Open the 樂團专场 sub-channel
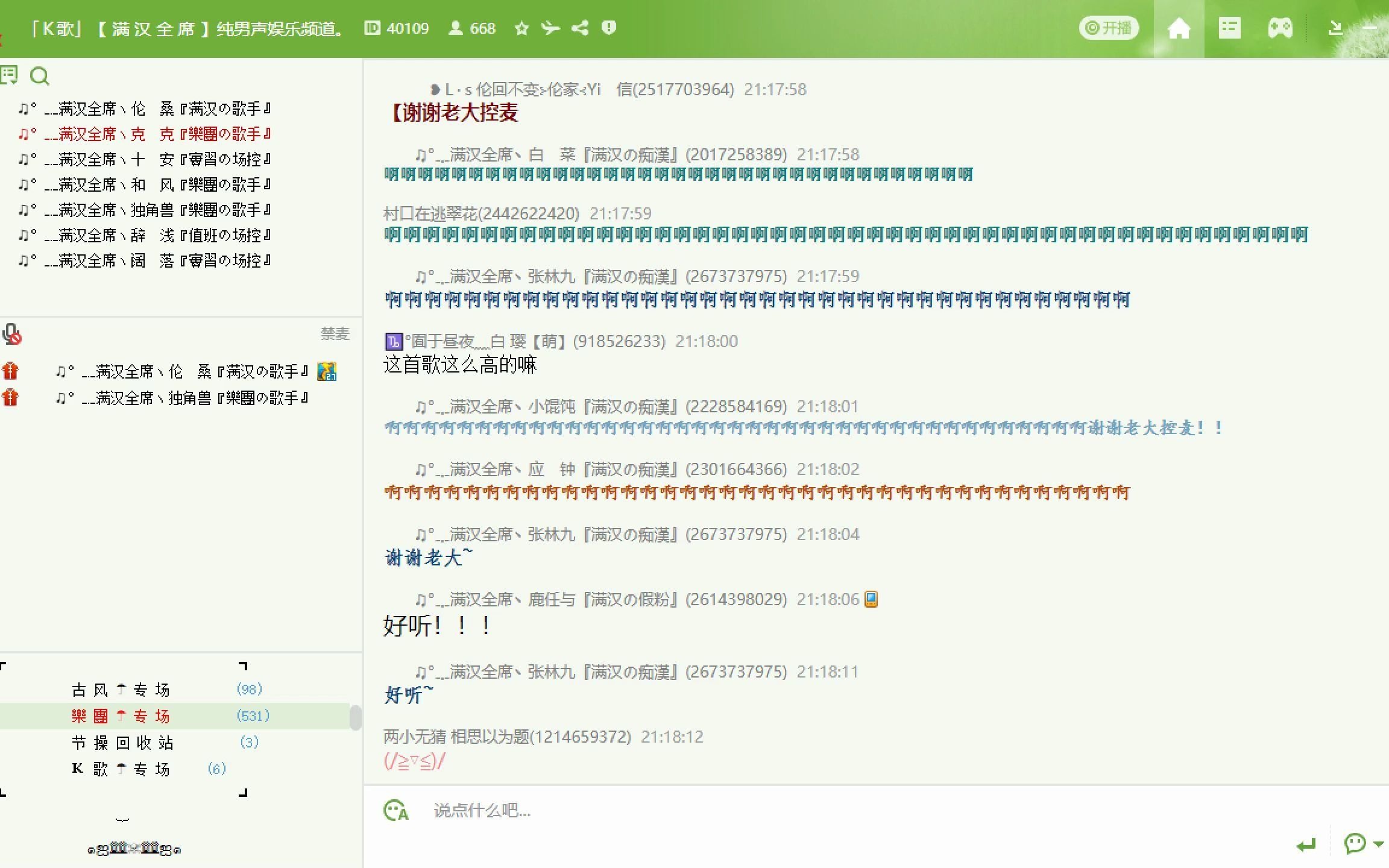The width and height of the screenshot is (1389, 868). point(121,716)
